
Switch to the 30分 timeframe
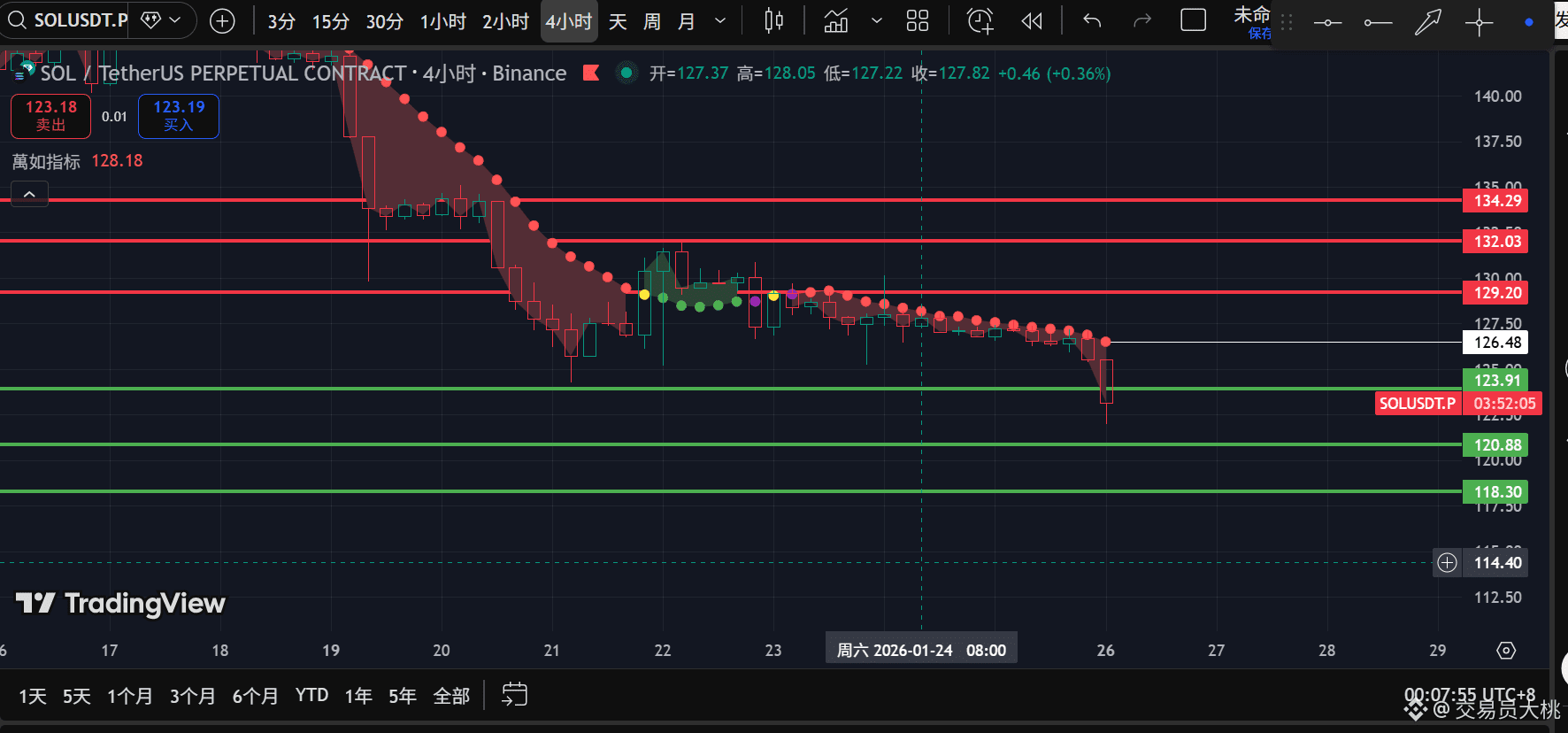click(x=384, y=21)
